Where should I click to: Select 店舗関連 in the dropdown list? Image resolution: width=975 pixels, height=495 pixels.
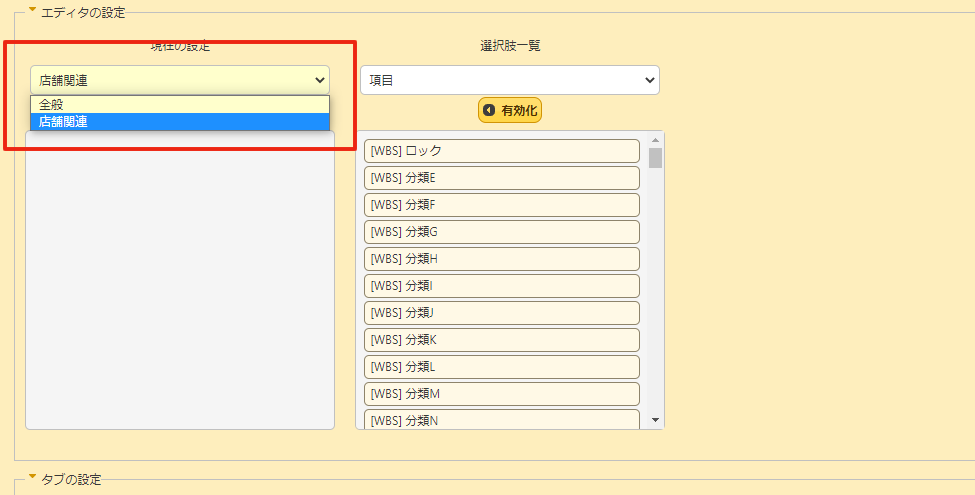pos(180,122)
